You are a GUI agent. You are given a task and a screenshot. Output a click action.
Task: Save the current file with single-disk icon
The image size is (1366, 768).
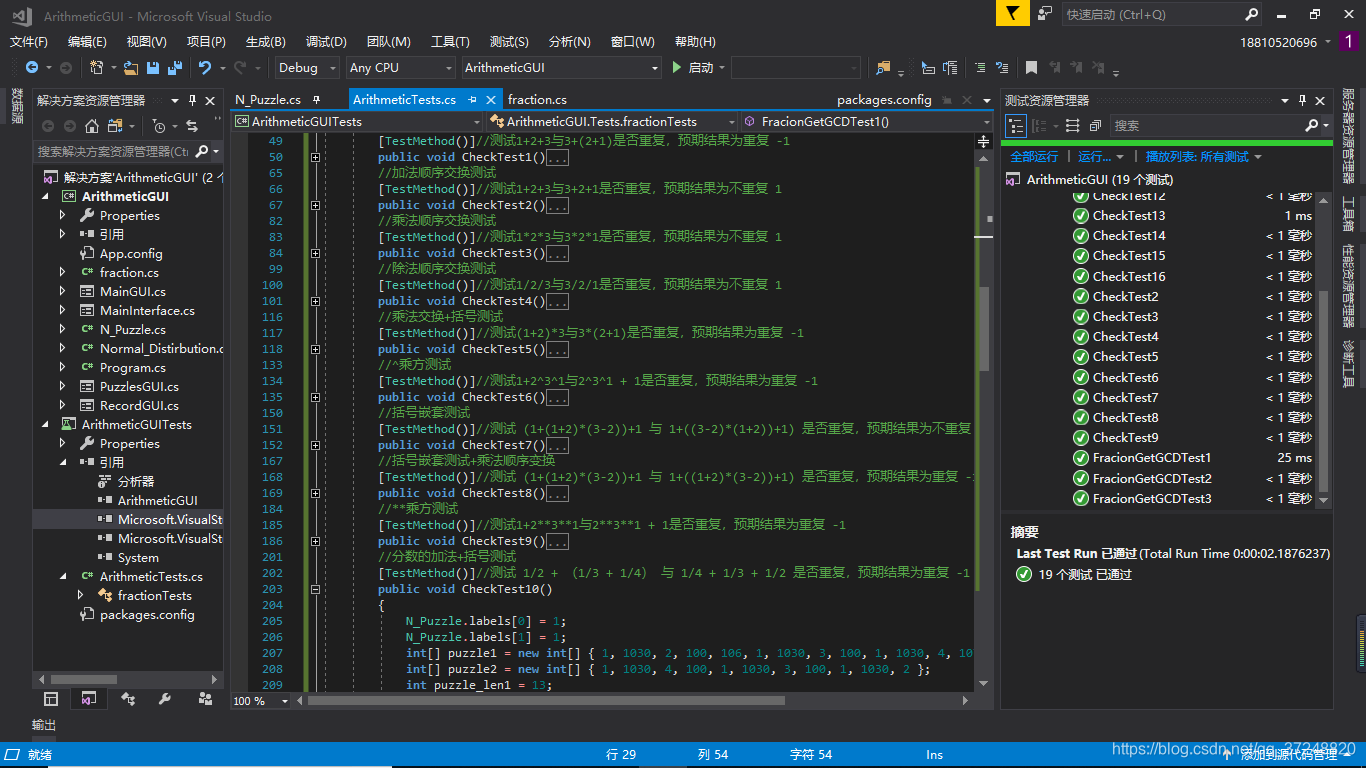coord(153,68)
